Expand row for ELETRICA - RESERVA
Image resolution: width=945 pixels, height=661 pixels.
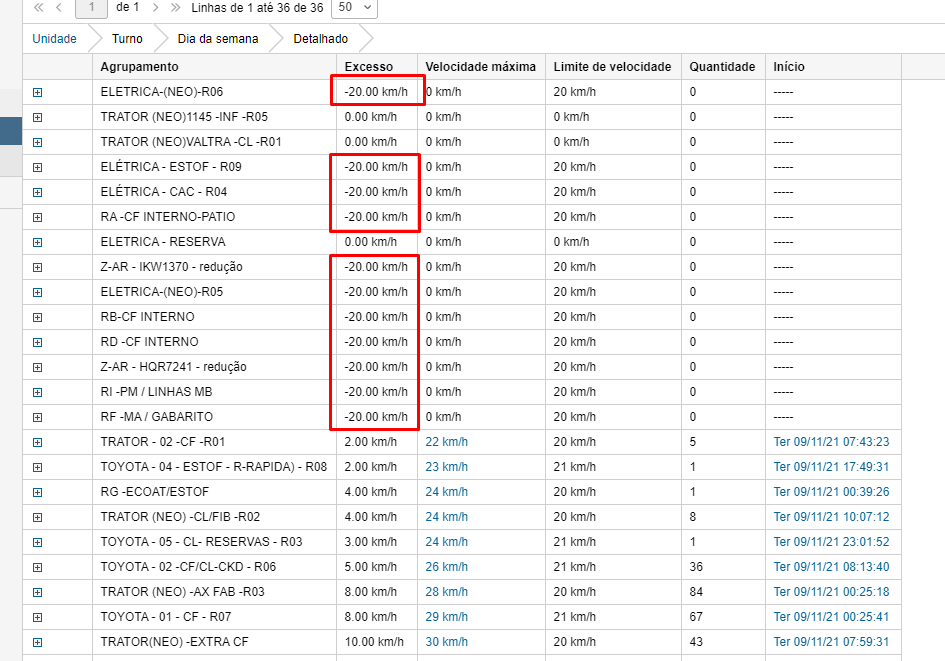(37, 242)
